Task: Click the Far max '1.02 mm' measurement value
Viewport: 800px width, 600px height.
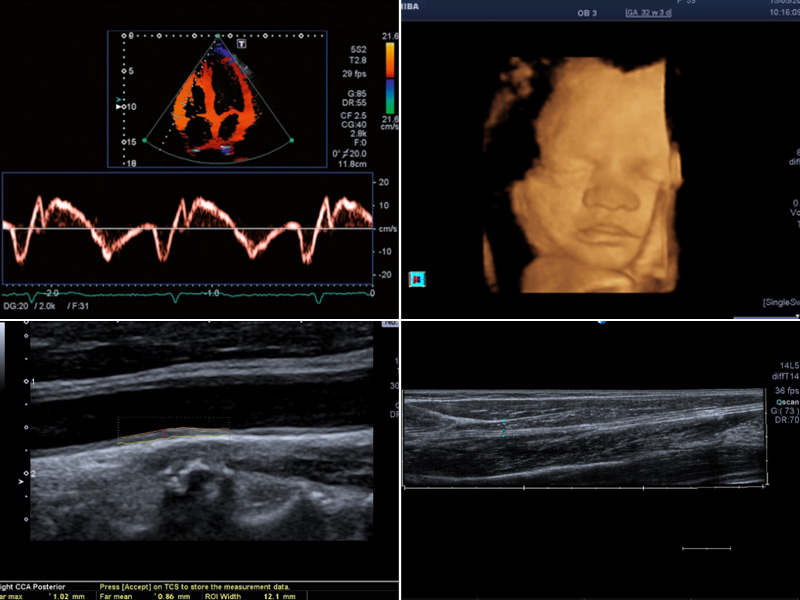Action: pos(68,596)
